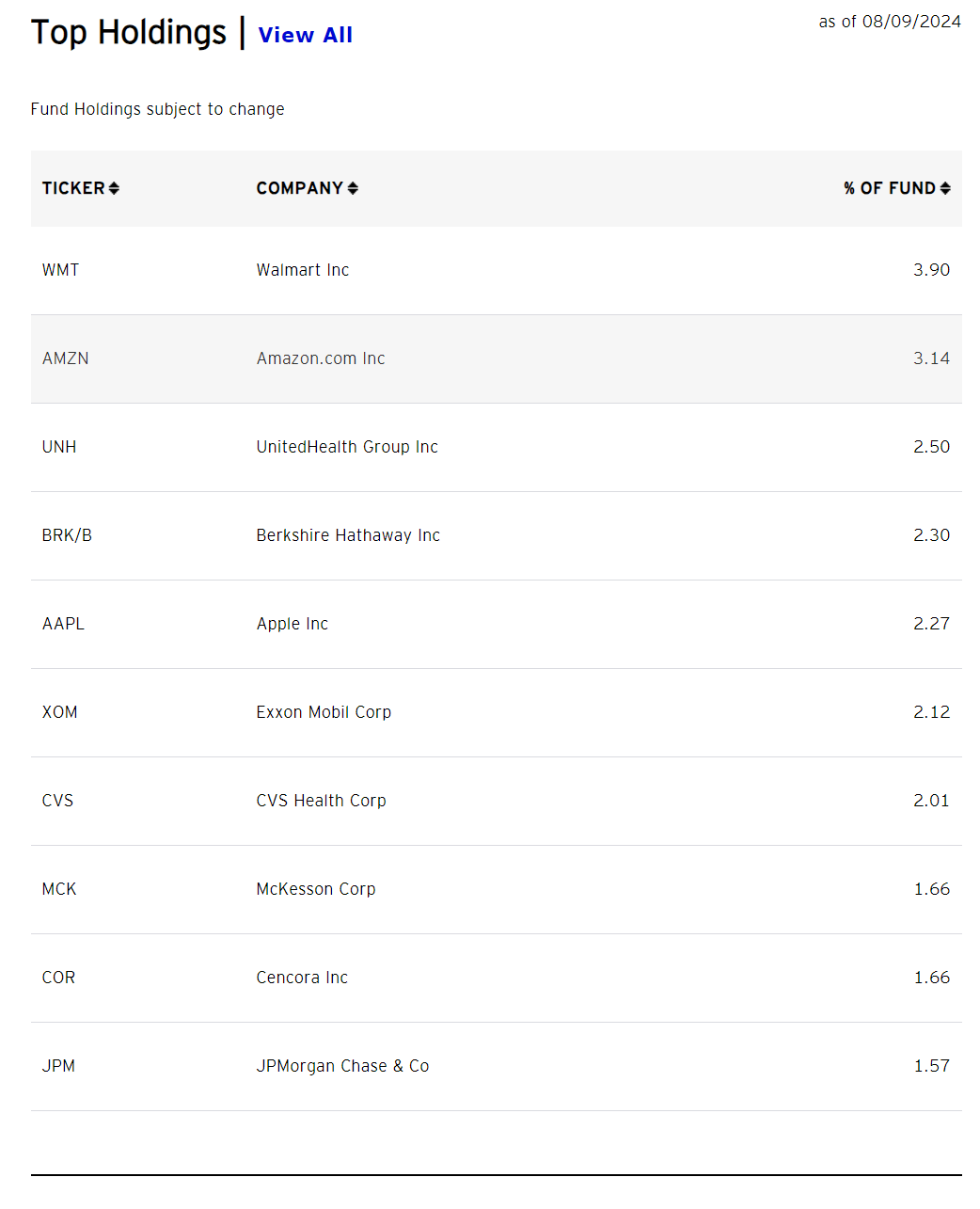Select the Cencora Inc entry
This screenshot has width=980, height=1209.
coord(302,978)
